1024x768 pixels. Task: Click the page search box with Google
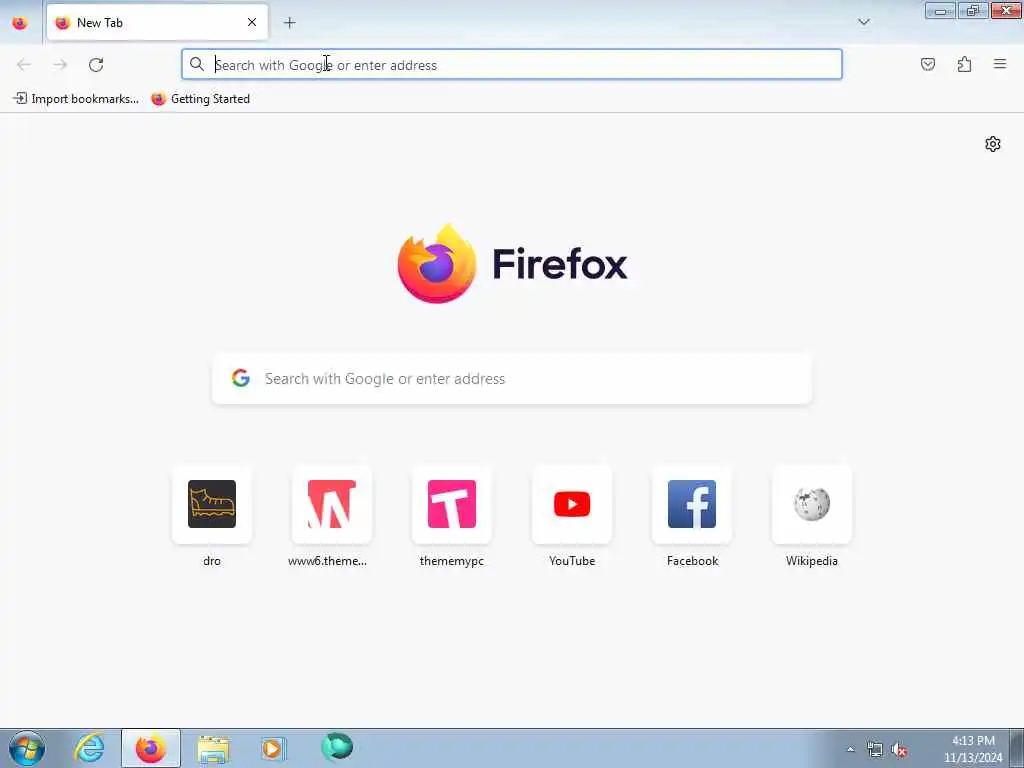(512, 379)
